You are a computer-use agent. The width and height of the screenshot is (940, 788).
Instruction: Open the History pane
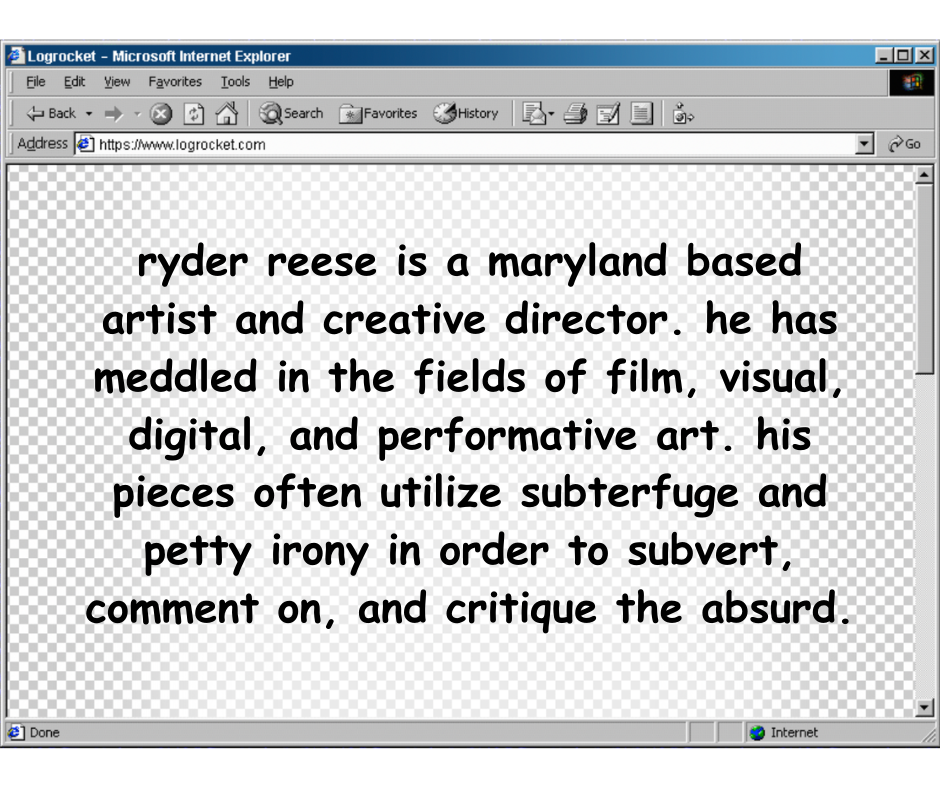466,114
